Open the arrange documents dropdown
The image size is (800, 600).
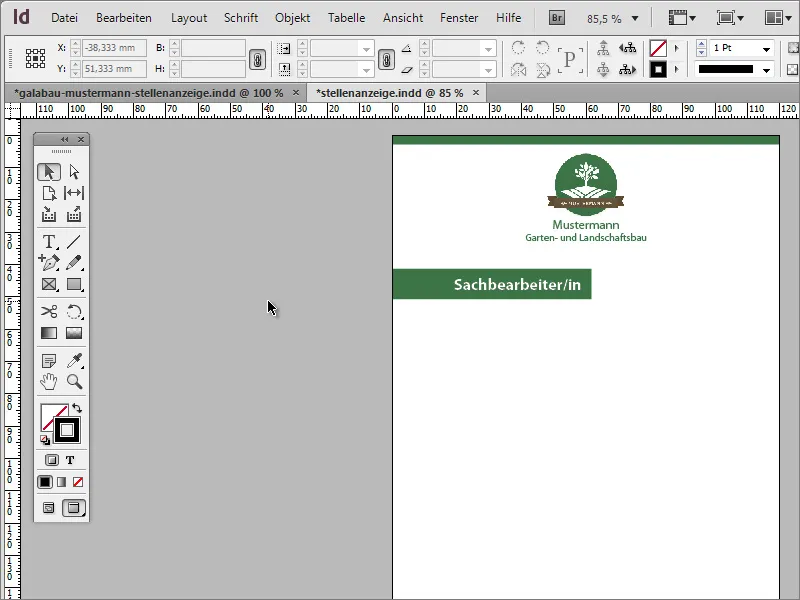point(778,18)
